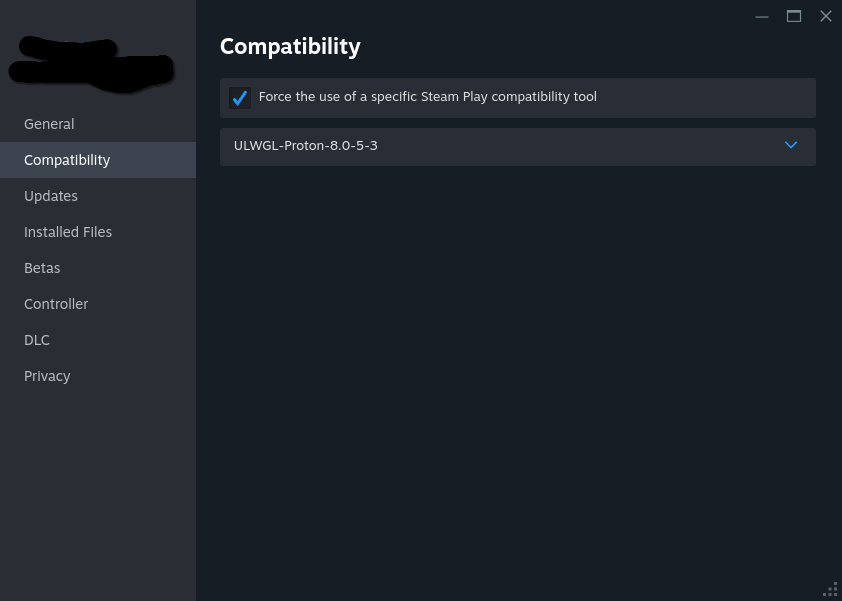
Task: Maximize the properties window
Action: point(794,16)
